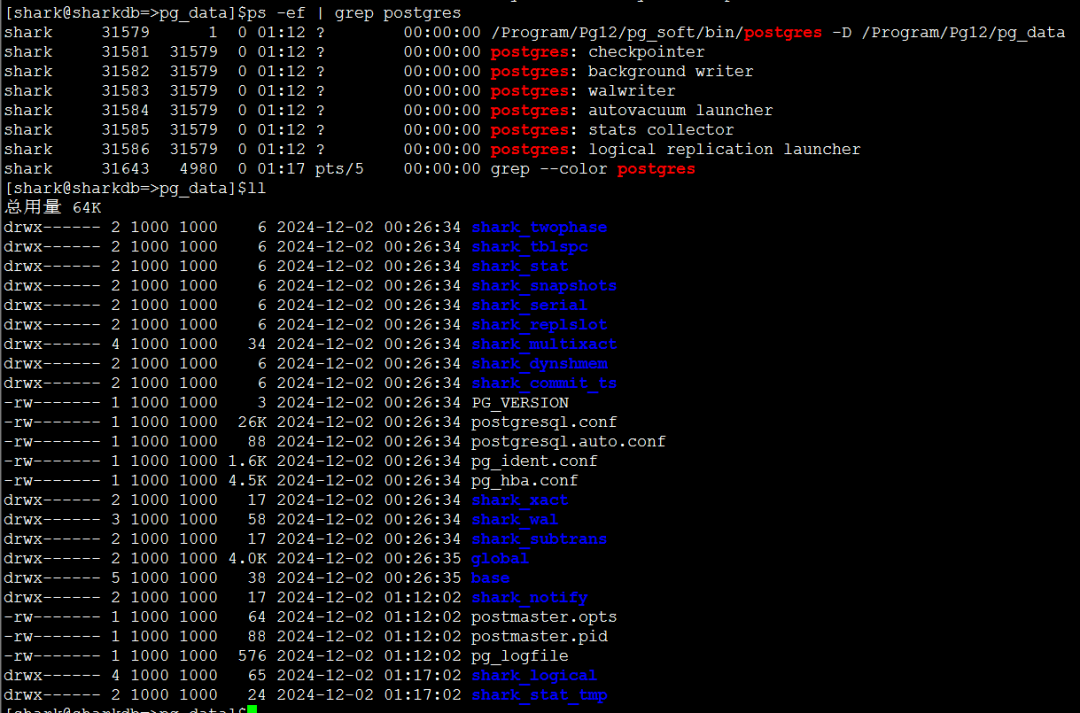Select the global directory name

tap(500, 559)
